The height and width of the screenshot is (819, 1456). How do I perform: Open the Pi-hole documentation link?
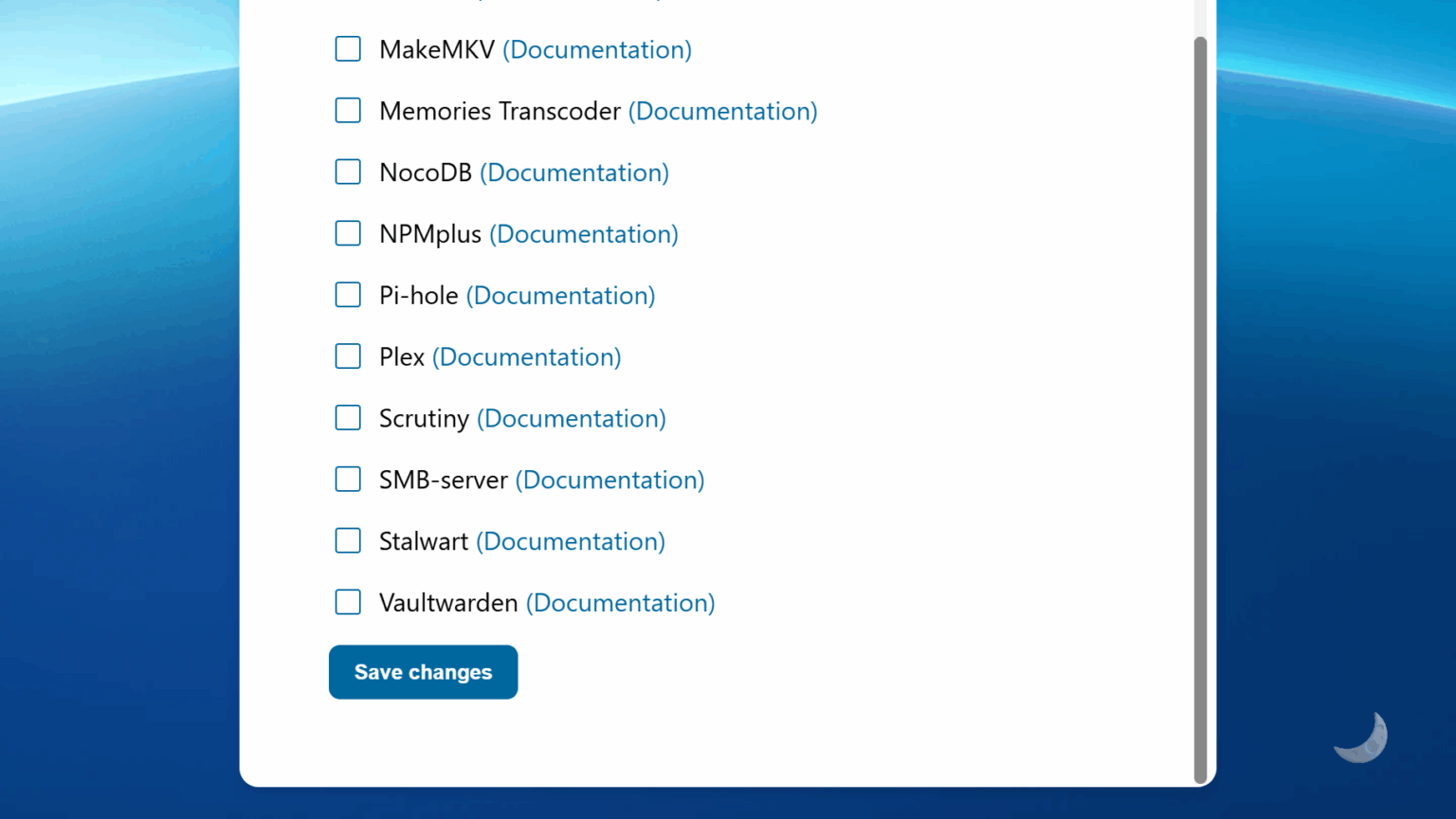coord(560,295)
